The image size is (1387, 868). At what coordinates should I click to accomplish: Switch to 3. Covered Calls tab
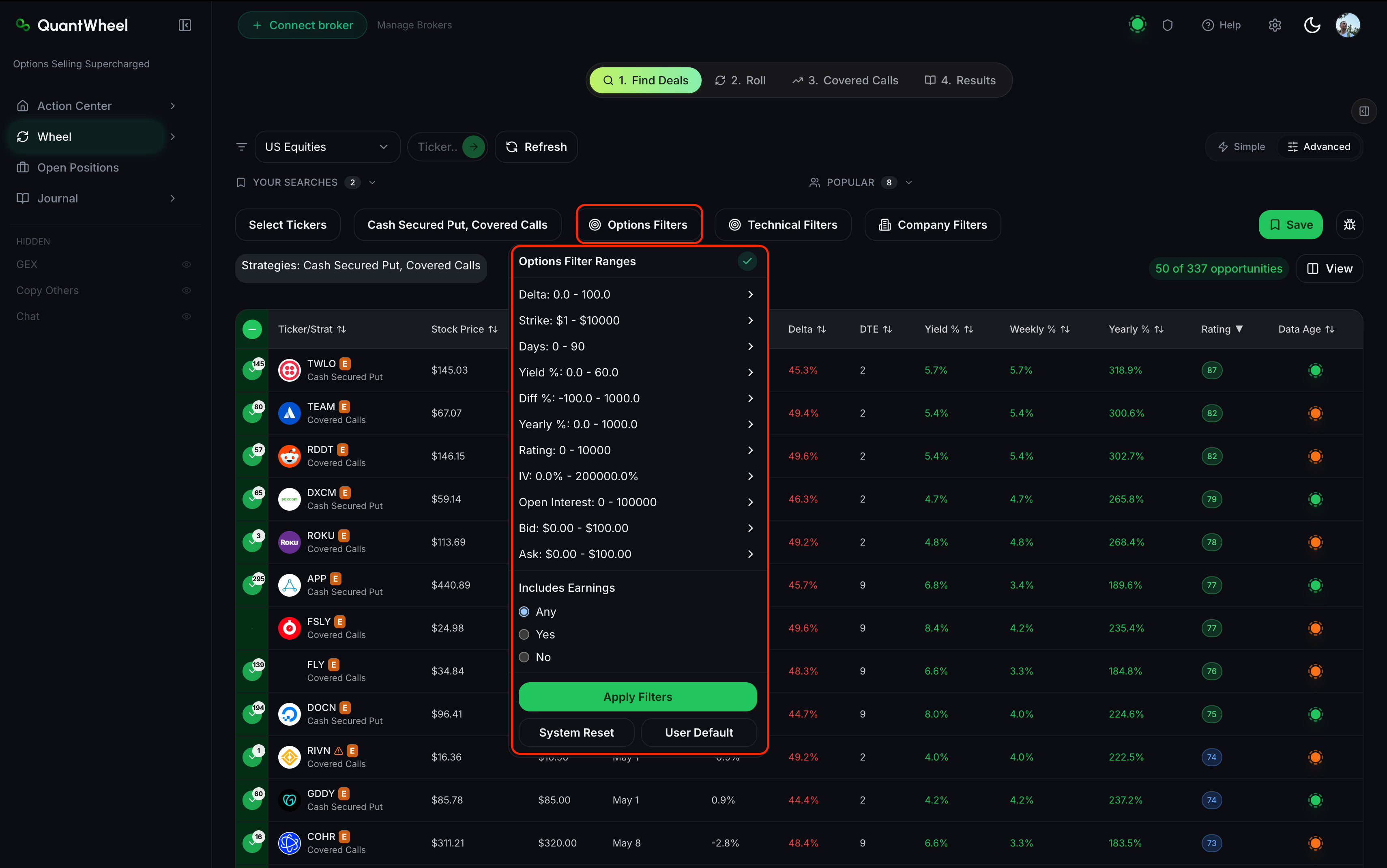point(845,80)
